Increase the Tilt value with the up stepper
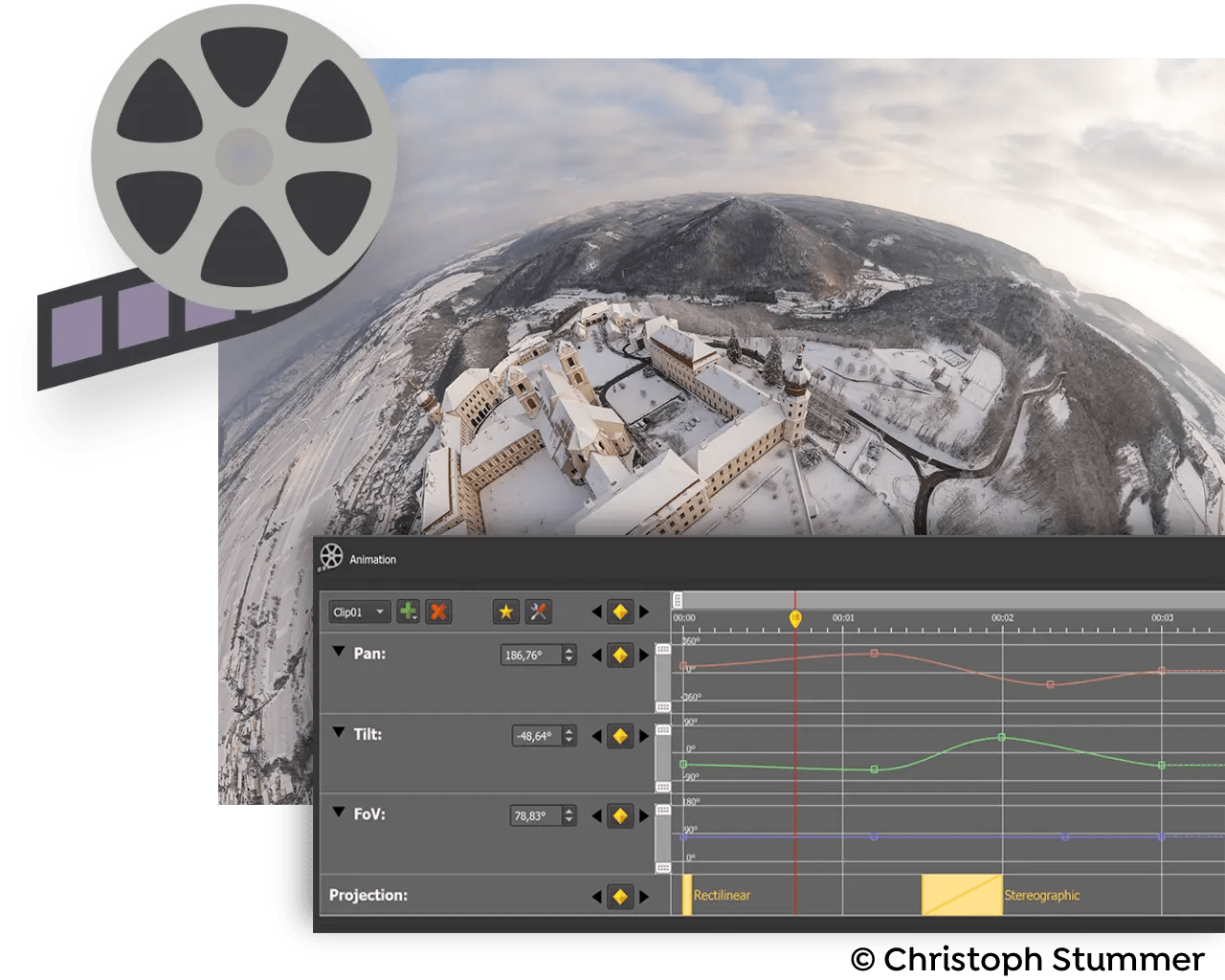 (568, 730)
